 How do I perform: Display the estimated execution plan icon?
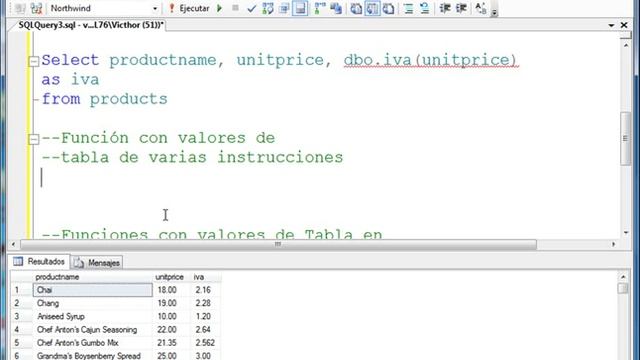coord(268,8)
